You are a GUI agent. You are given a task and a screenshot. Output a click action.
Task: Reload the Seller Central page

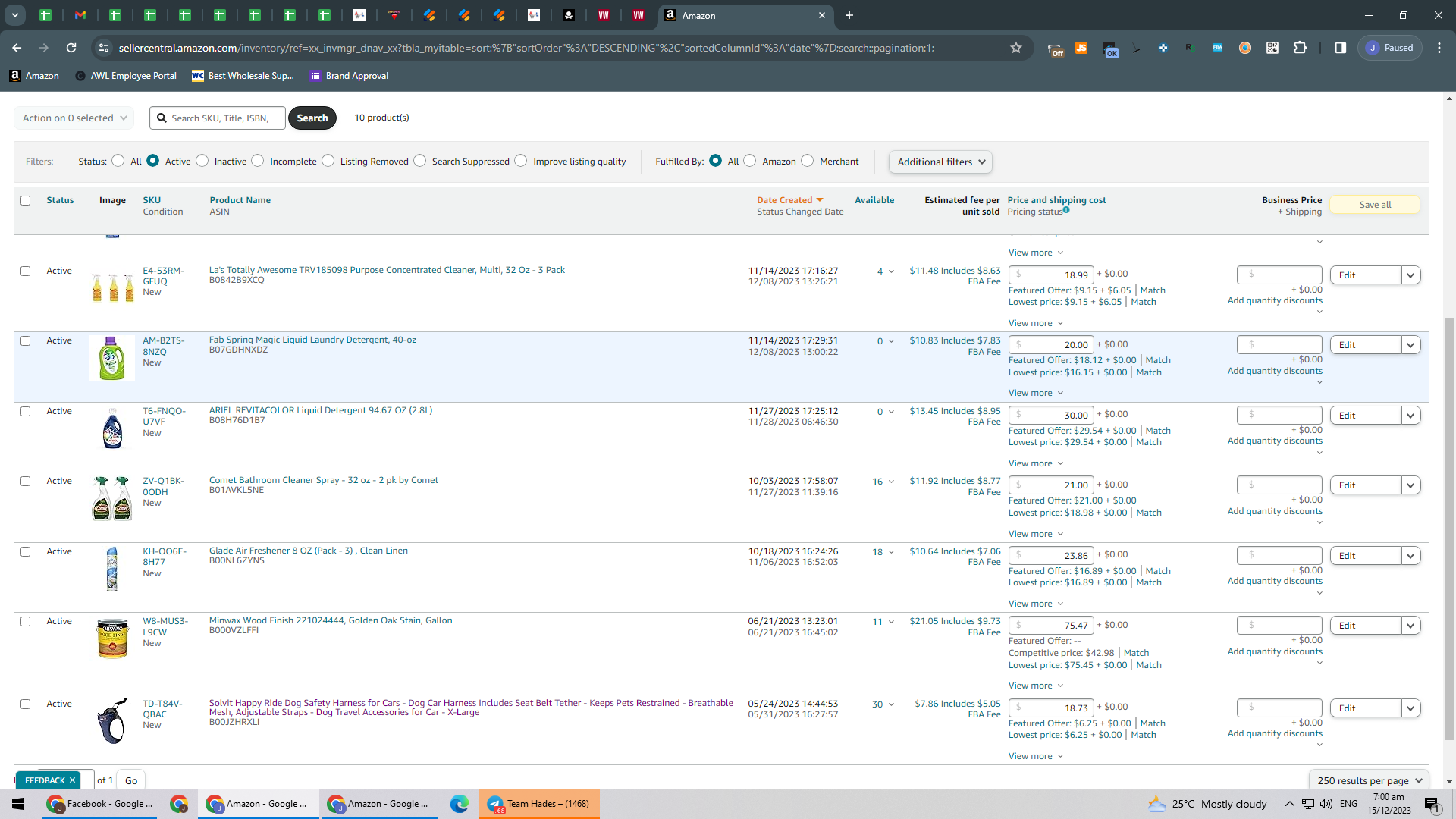click(x=71, y=48)
